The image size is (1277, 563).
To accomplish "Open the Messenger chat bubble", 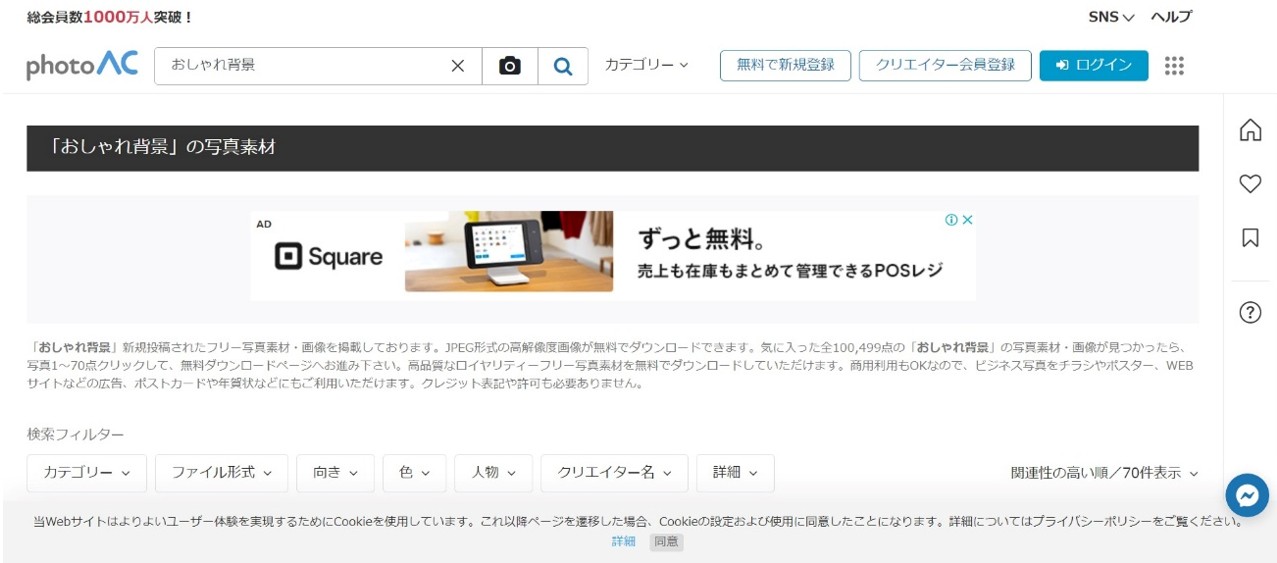I will (1247, 495).
